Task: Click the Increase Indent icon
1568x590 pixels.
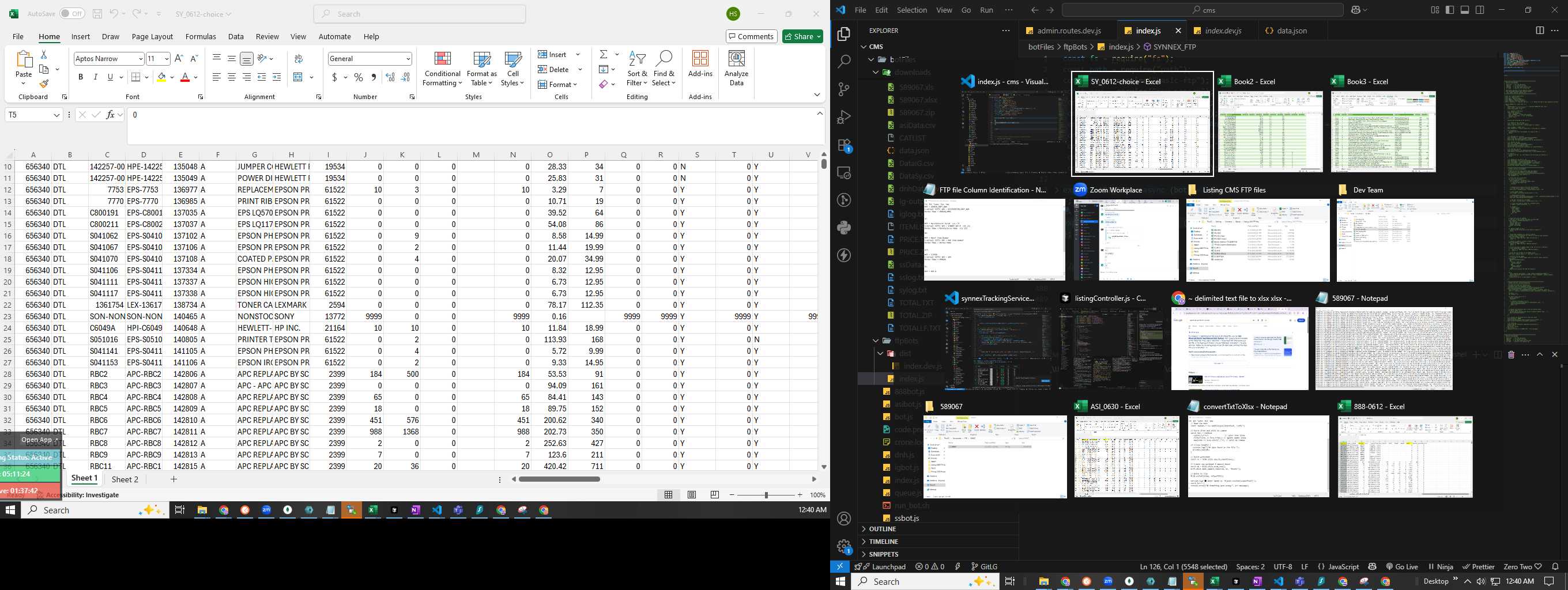Action: pyautogui.click(x=277, y=77)
